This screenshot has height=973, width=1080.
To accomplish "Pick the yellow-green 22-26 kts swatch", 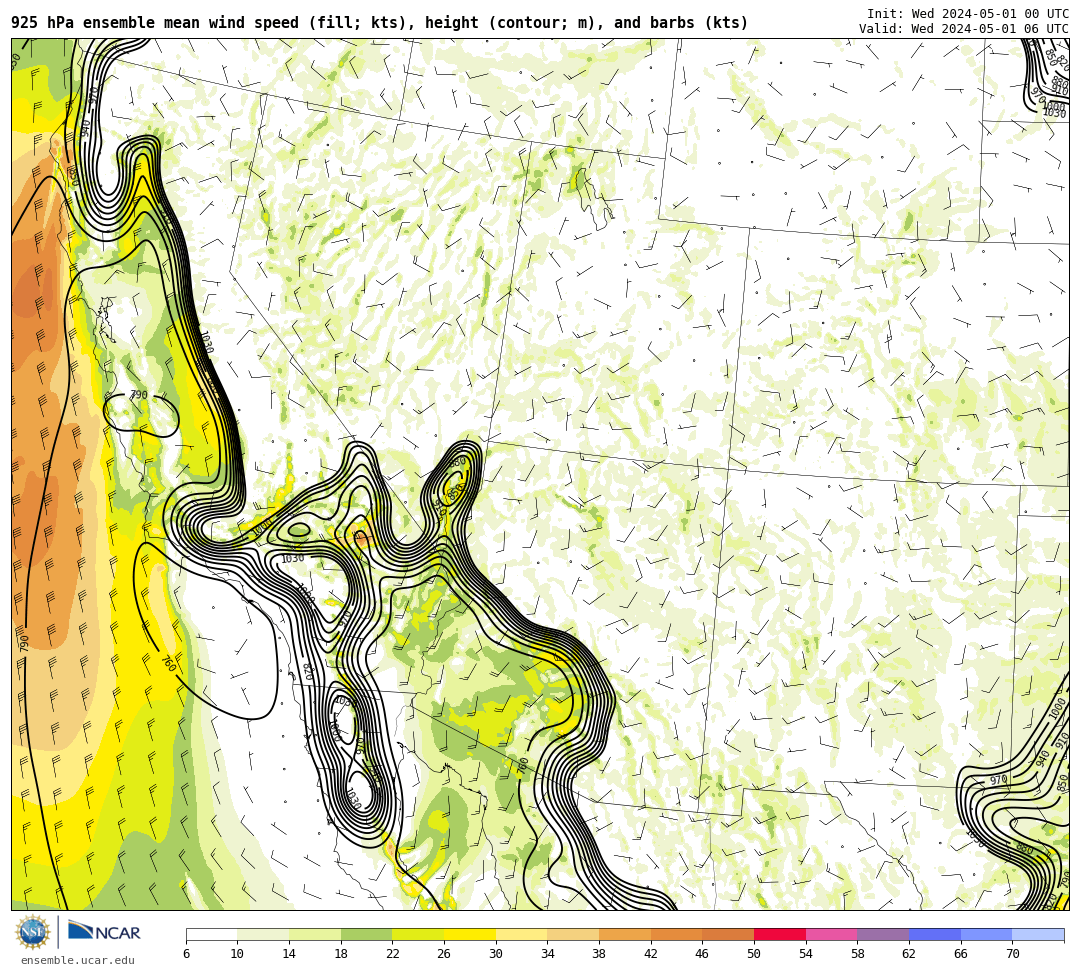I will click(418, 934).
